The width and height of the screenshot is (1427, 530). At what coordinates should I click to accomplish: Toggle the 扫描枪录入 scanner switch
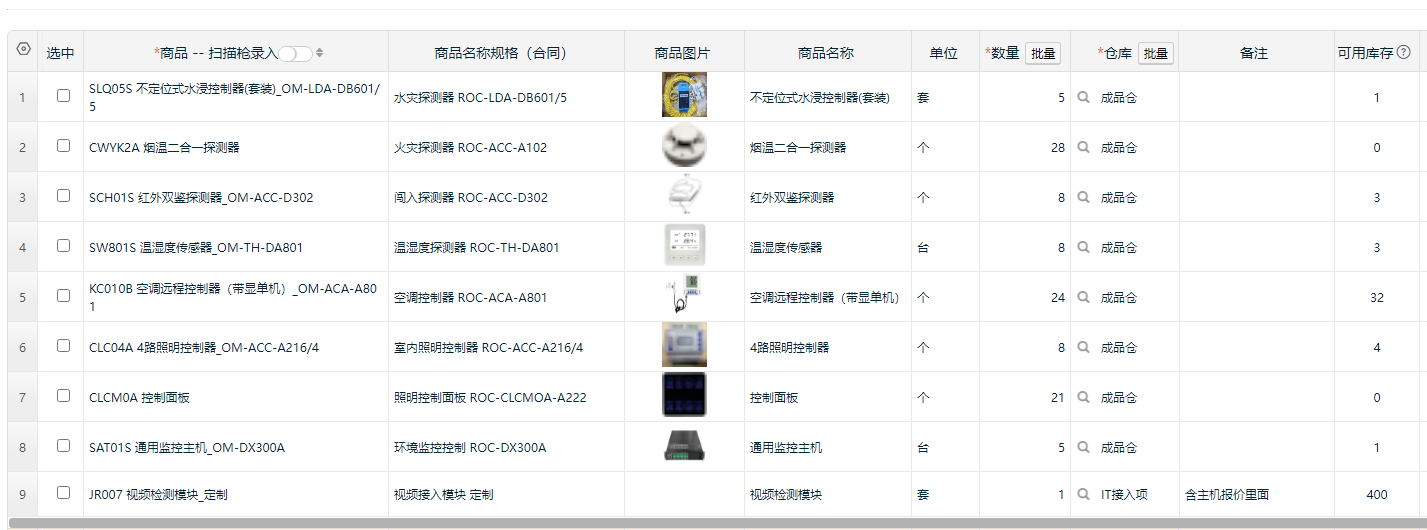(295, 53)
